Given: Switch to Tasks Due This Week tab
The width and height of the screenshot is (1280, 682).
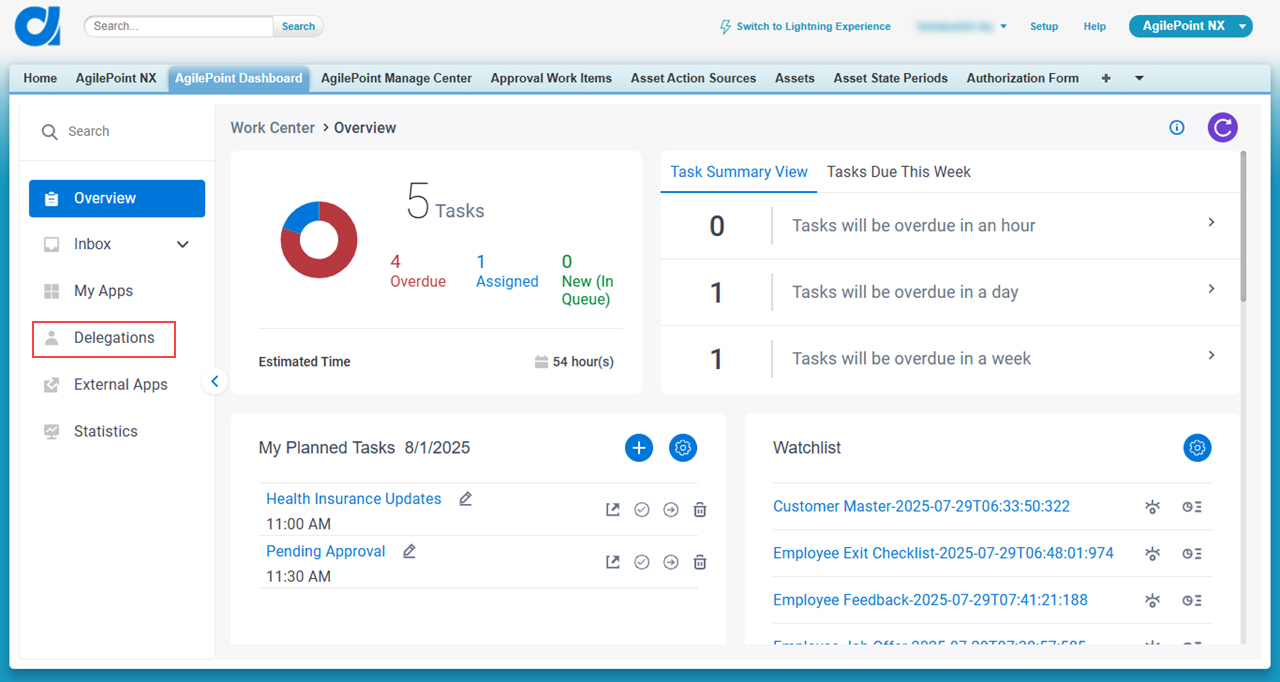Looking at the screenshot, I should tap(899, 172).
